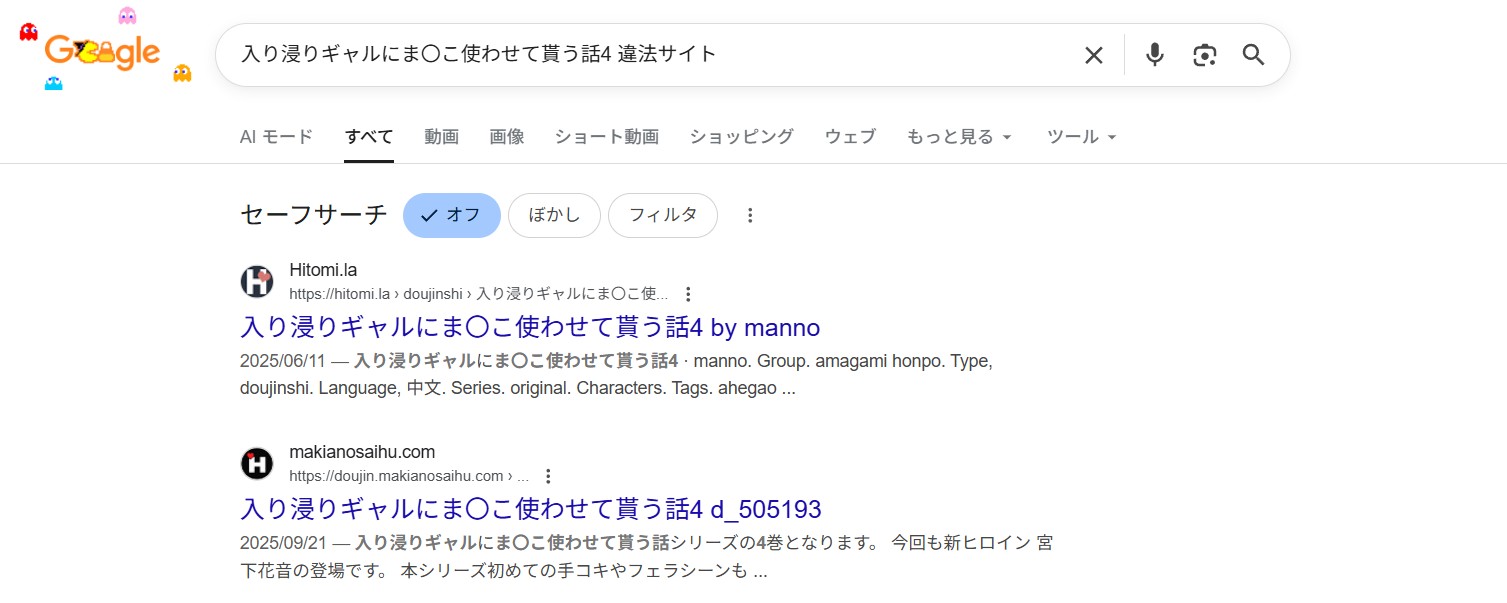Activate voice search via the microphone icon
This screenshot has width=1507, height=603.
pos(1154,55)
